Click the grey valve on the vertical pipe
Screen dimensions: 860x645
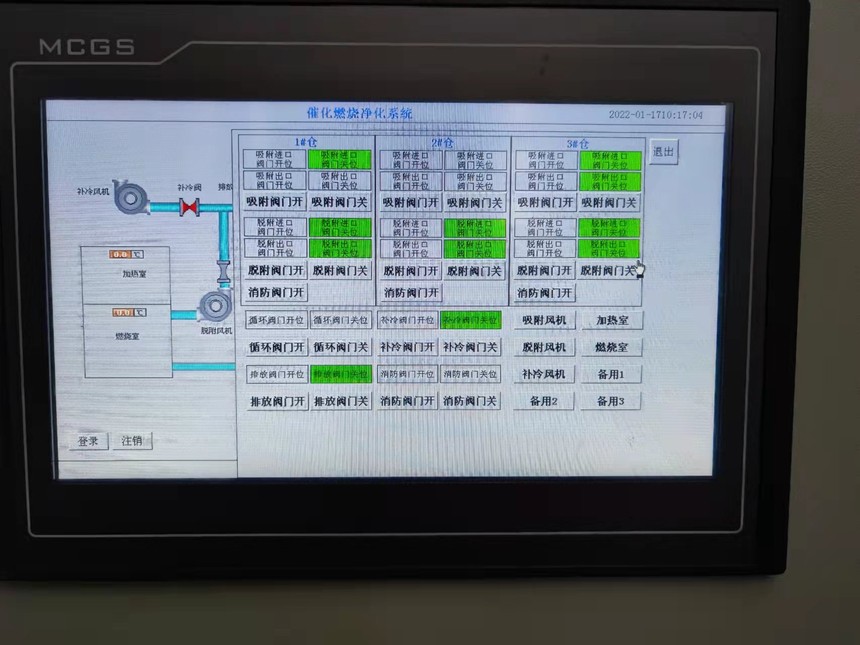pyautogui.click(x=224, y=272)
